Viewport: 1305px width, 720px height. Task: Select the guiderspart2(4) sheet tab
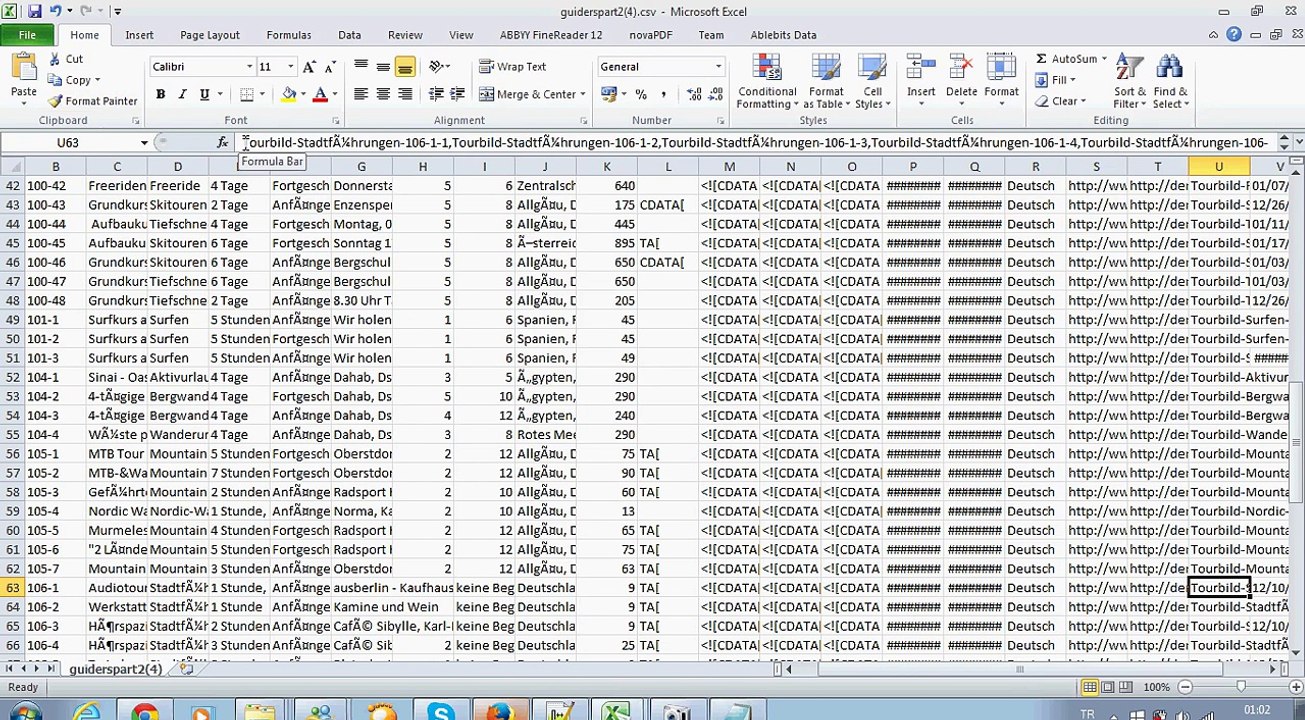coord(115,668)
